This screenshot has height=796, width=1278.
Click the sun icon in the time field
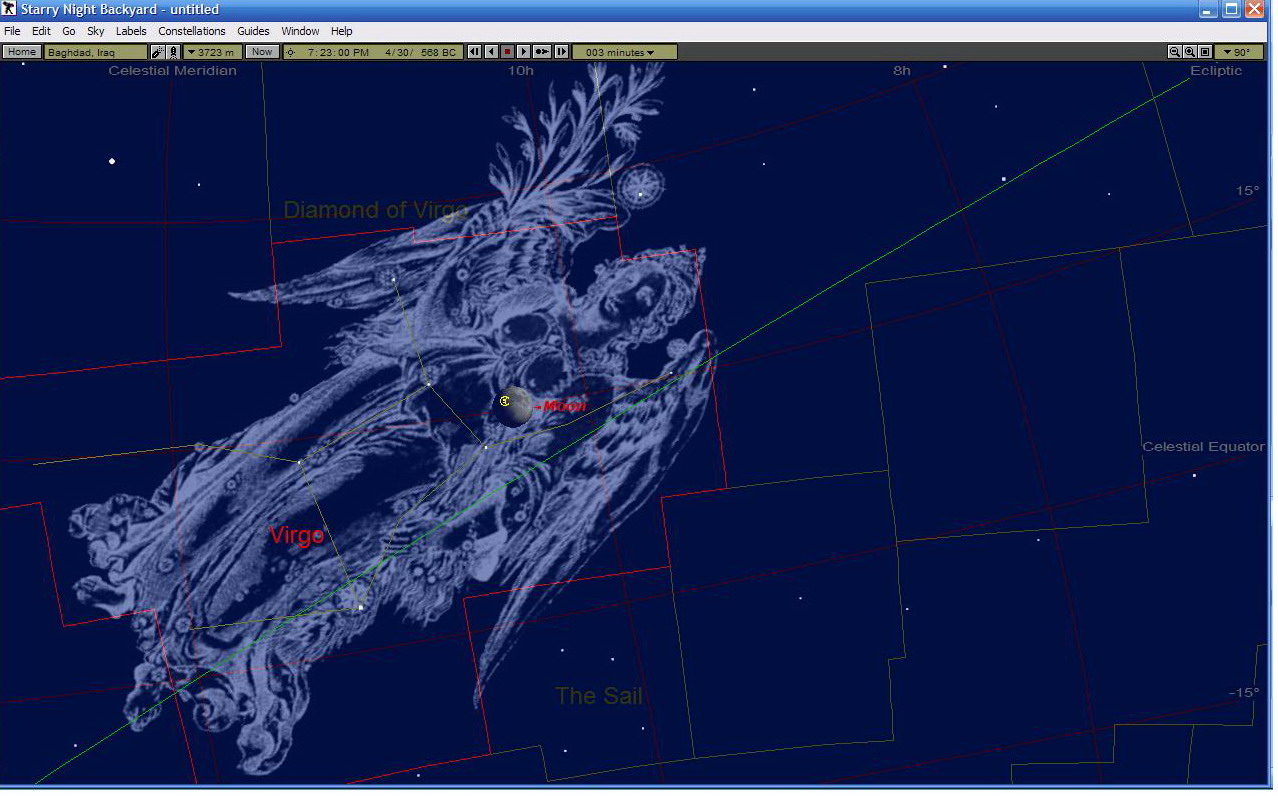pyautogui.click(x=290, y=52)
